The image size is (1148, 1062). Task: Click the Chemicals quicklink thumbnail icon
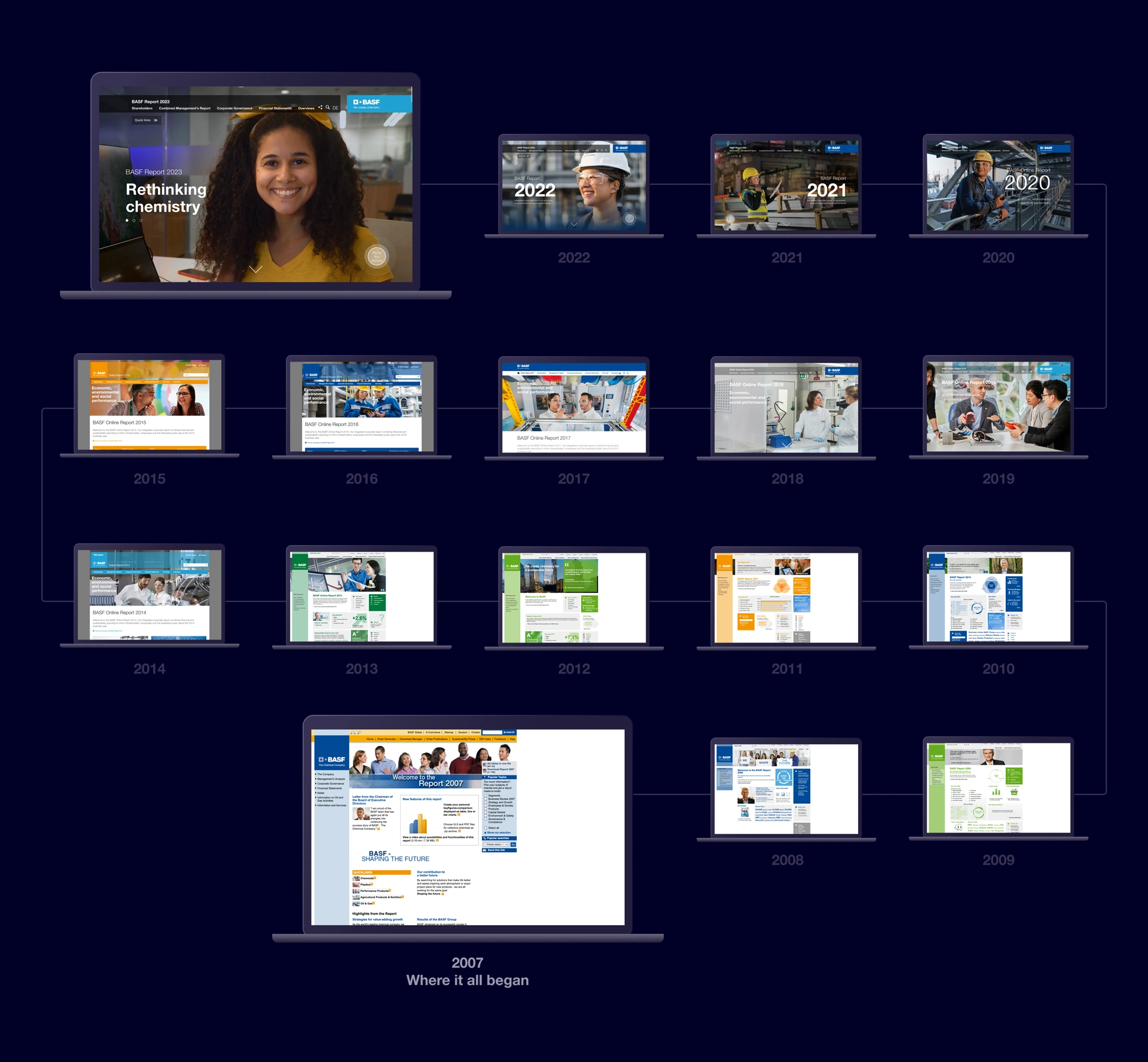point(356,879)
